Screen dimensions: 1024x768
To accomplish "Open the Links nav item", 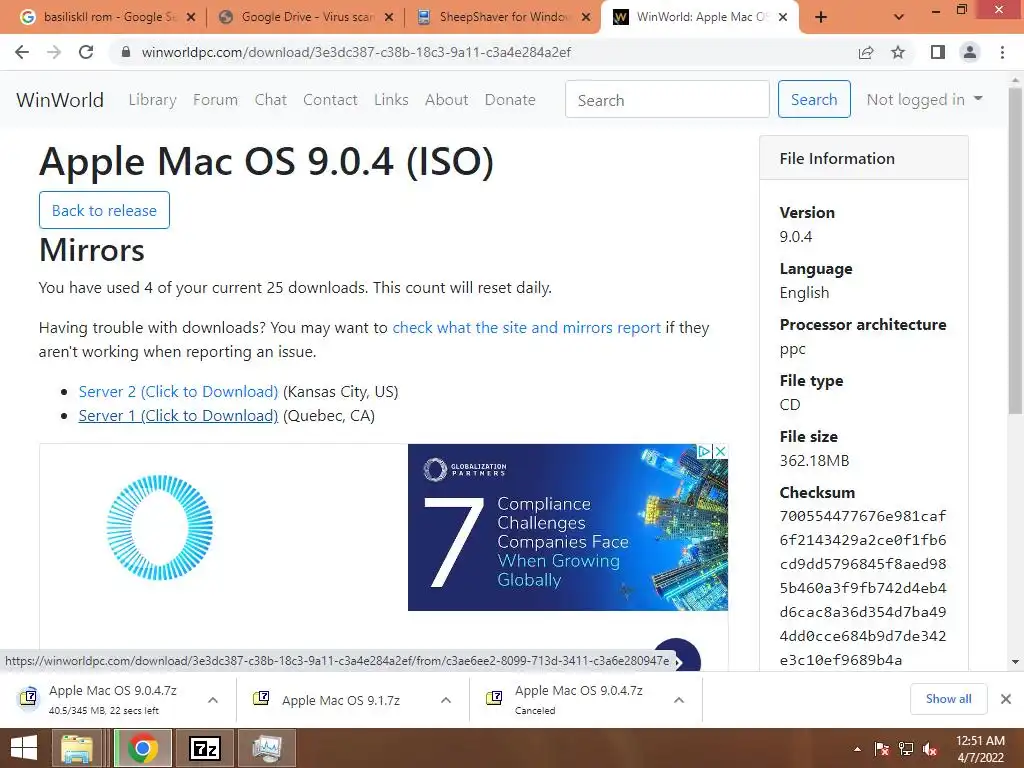I will click(391, 100).
